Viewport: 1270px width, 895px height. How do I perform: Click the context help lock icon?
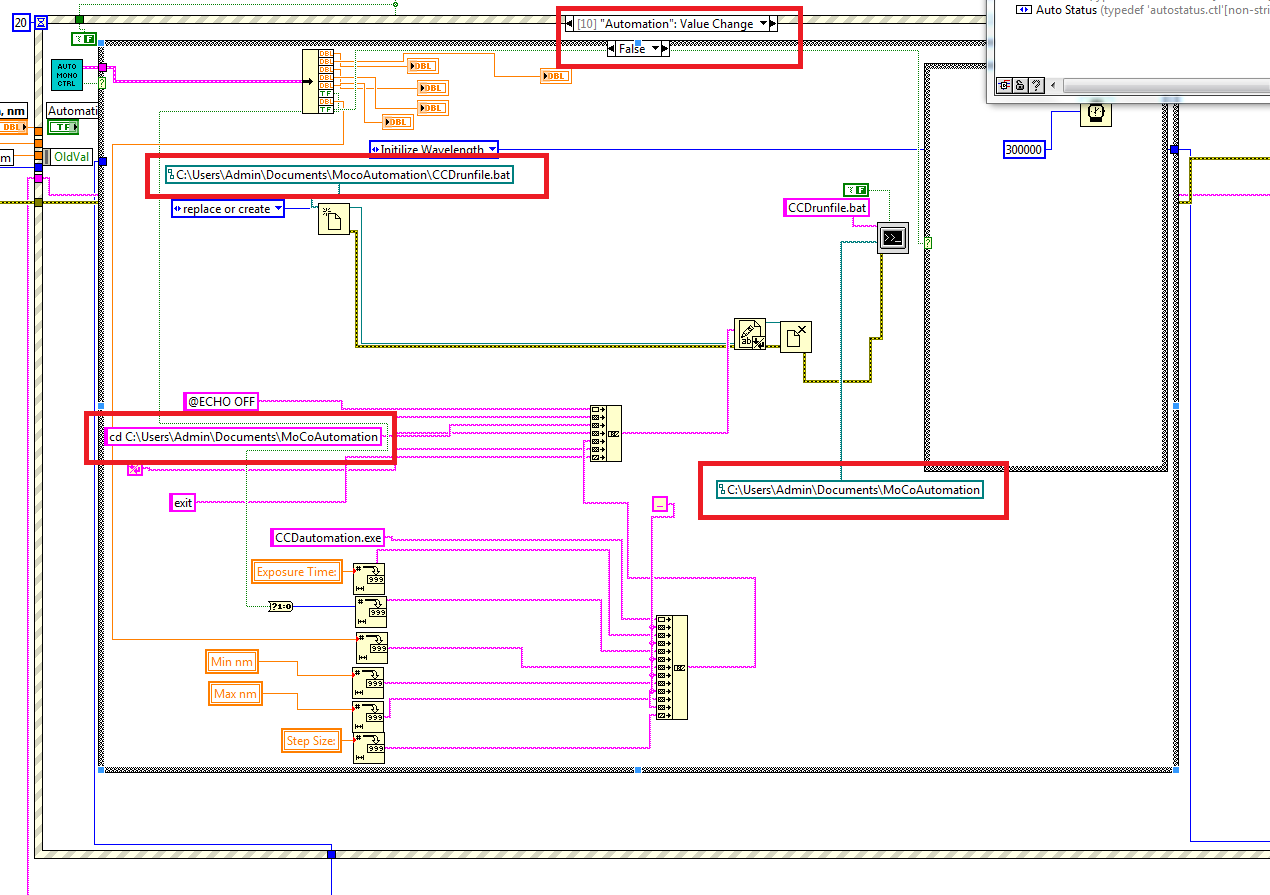tap(1020, 85)
